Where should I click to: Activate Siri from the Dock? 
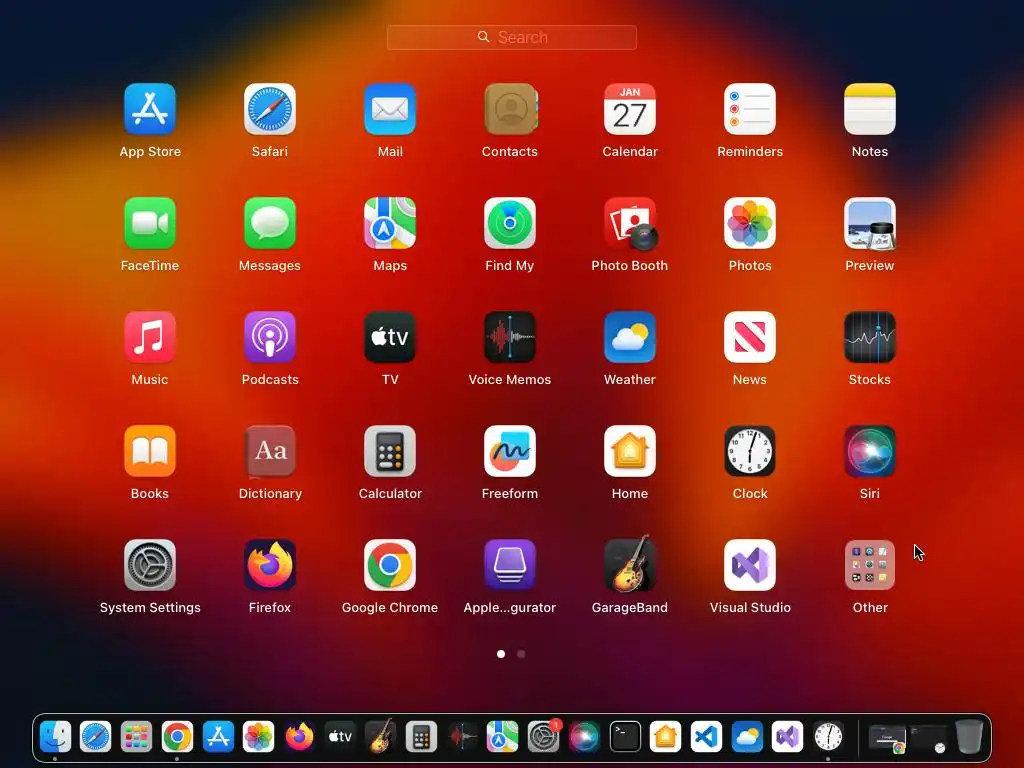coord(584,737)
